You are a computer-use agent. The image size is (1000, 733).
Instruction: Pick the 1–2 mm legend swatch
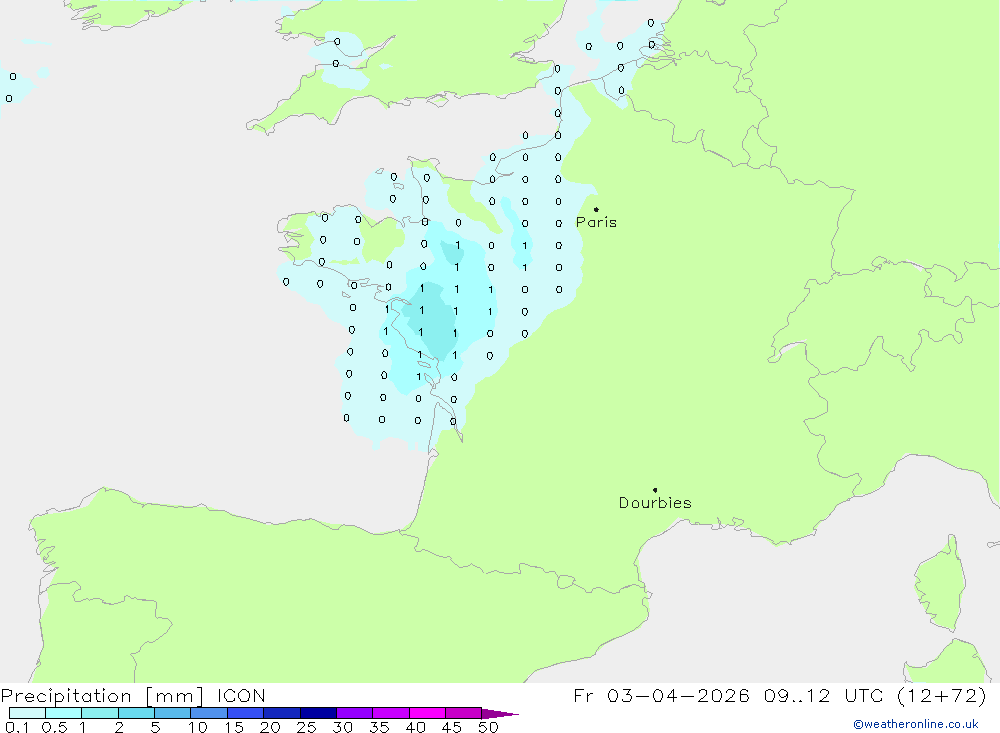click(99, 713)
